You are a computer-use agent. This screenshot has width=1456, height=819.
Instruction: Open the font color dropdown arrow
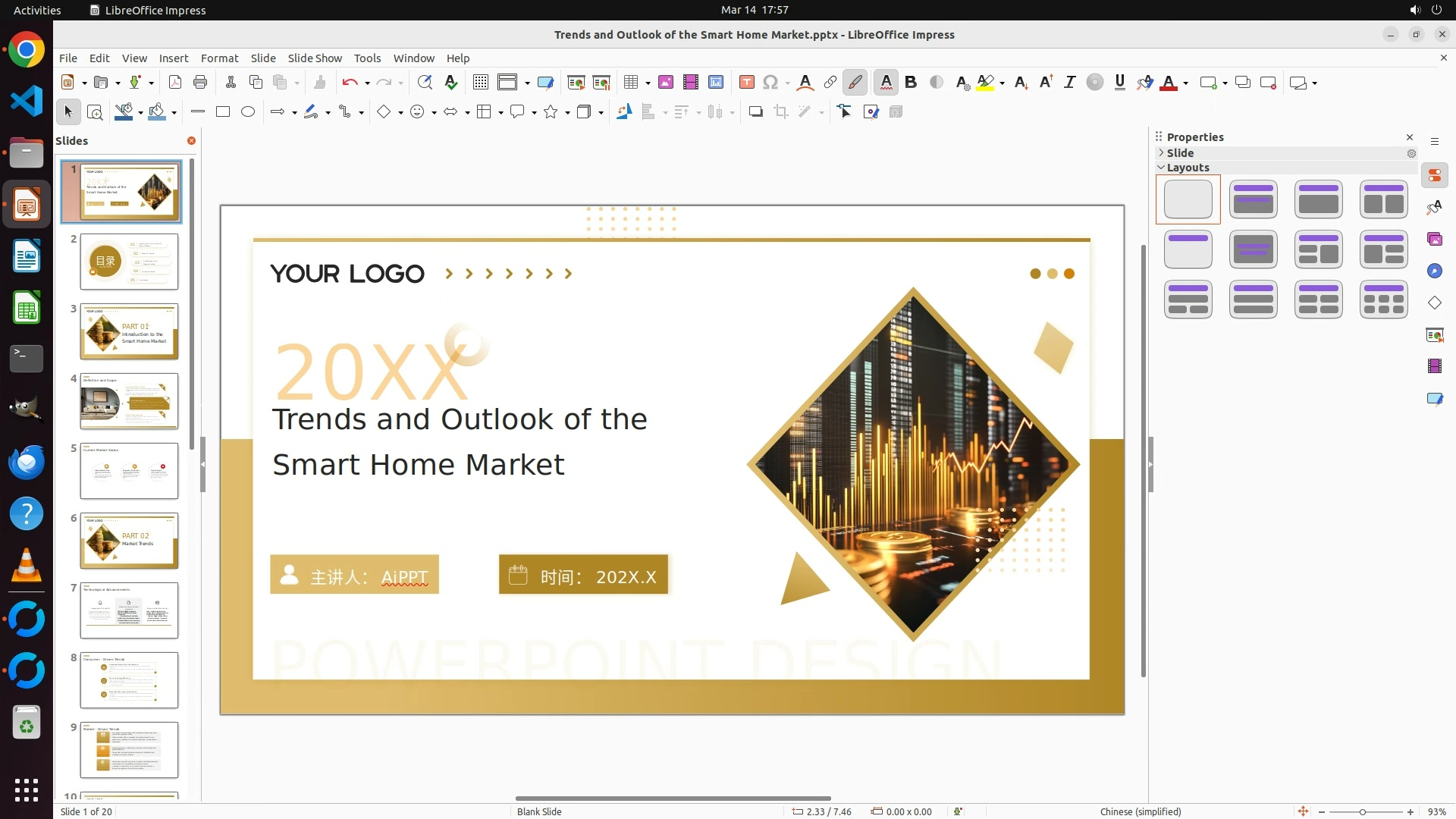click(x=1185, y=83)
